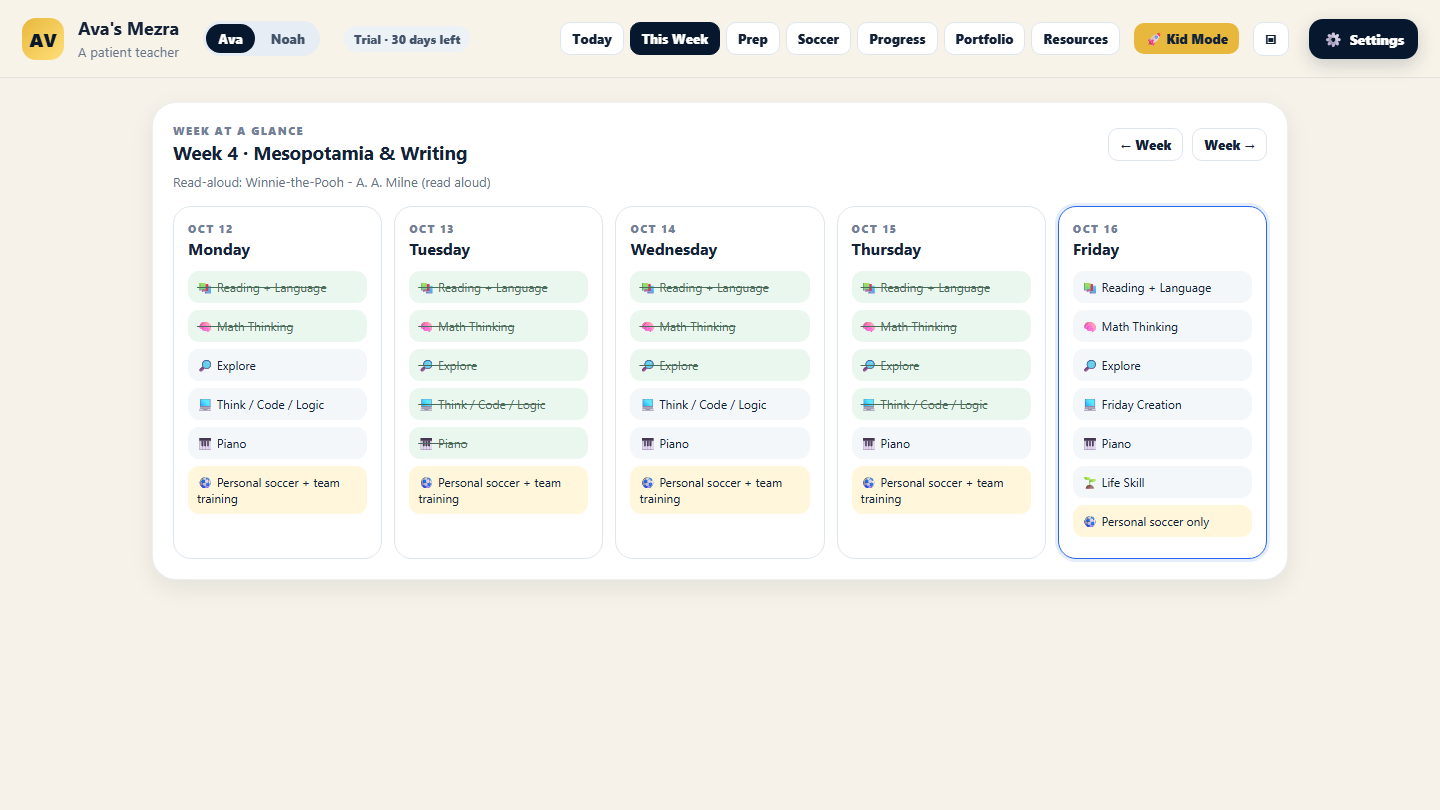This screenshot has width=1440, height=810.
Task: Uncheck Tuesday's Piano task
Action: [x=498, y=444]
